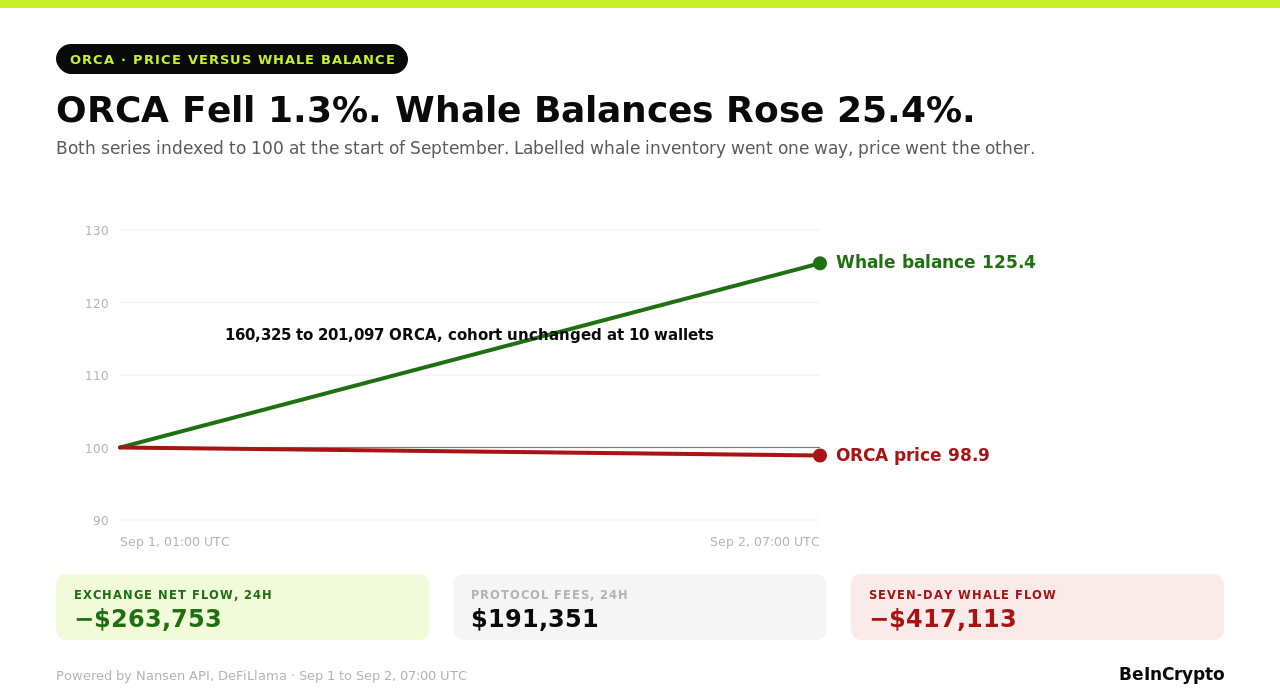Click the −$417,113 value

point(943,620)
